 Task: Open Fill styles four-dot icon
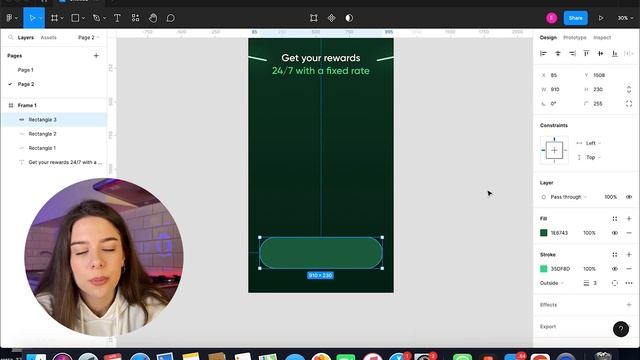coord(615,219)
